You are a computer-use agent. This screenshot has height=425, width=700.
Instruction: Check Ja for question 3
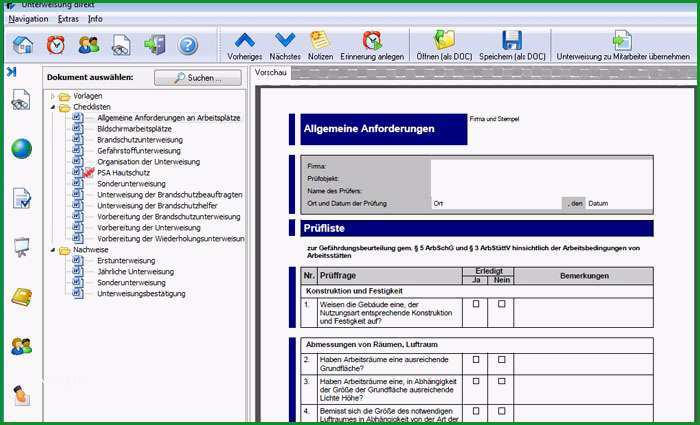[x=476, y=381]
